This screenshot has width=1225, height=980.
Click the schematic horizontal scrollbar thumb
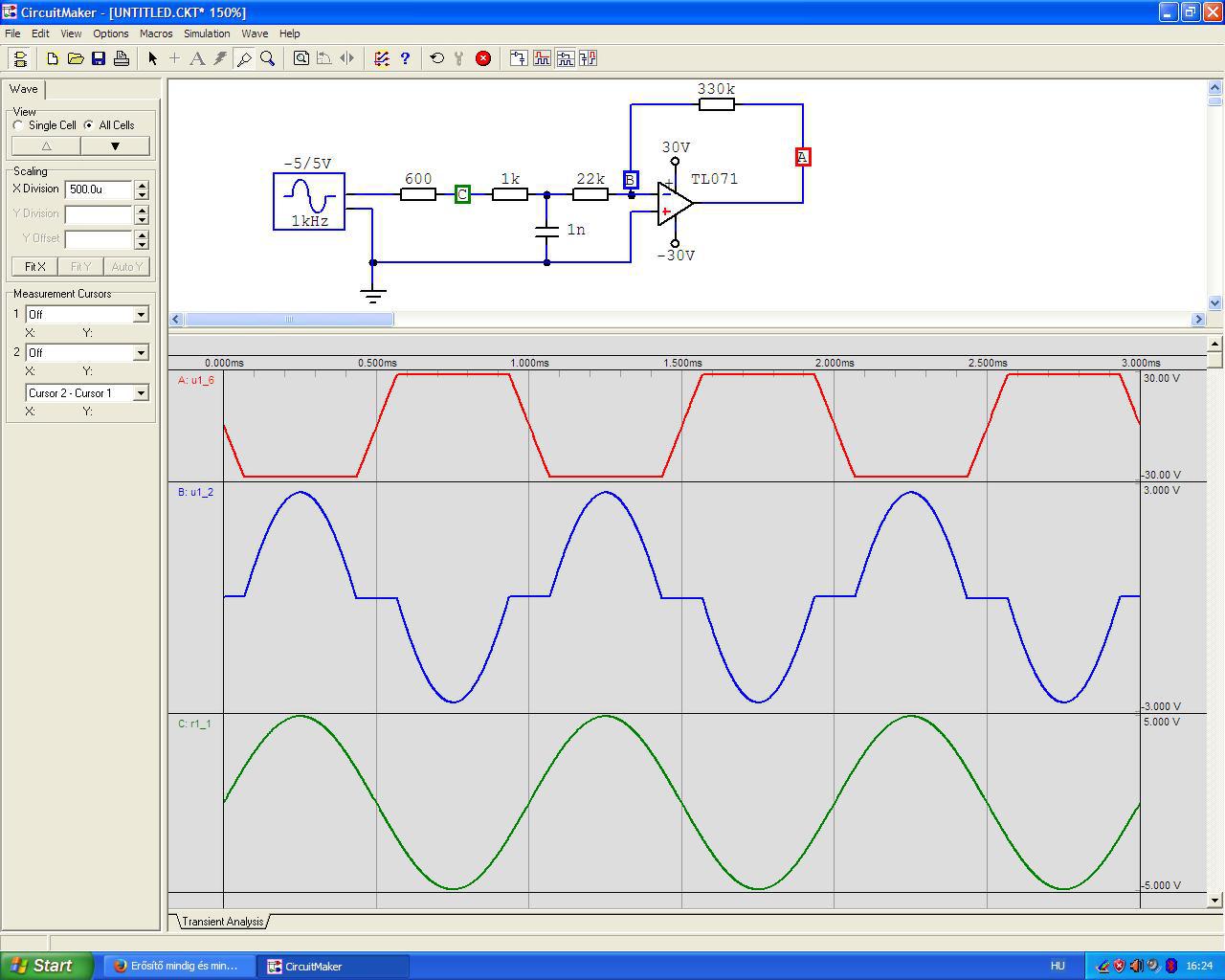click(289, 320)
